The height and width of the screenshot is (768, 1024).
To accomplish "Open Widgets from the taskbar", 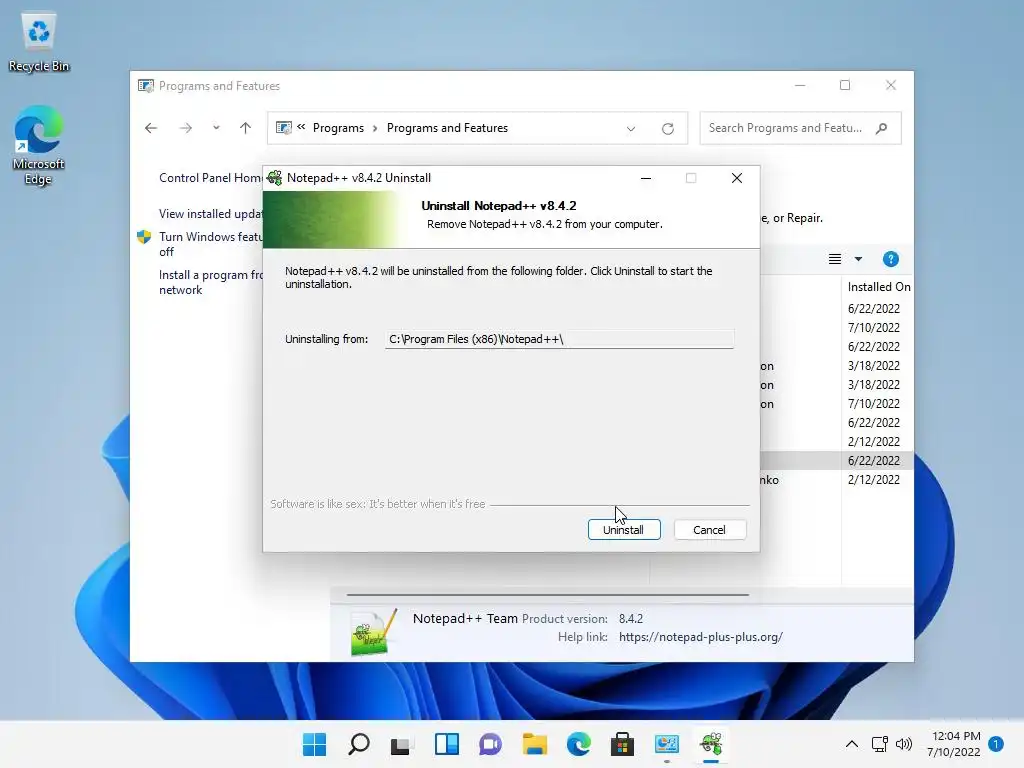I will point(447,744).
